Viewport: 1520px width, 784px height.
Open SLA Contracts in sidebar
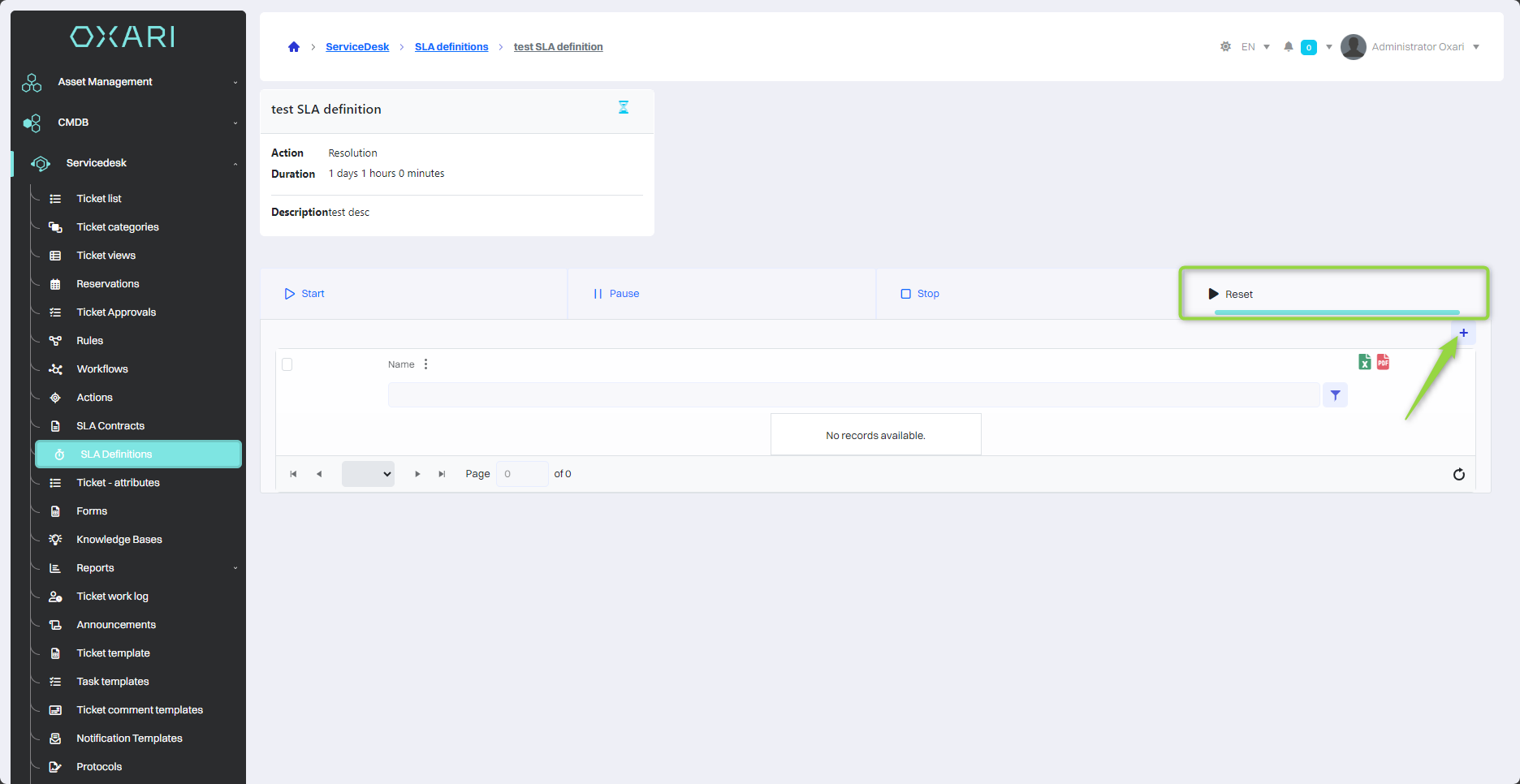point(110,426)
